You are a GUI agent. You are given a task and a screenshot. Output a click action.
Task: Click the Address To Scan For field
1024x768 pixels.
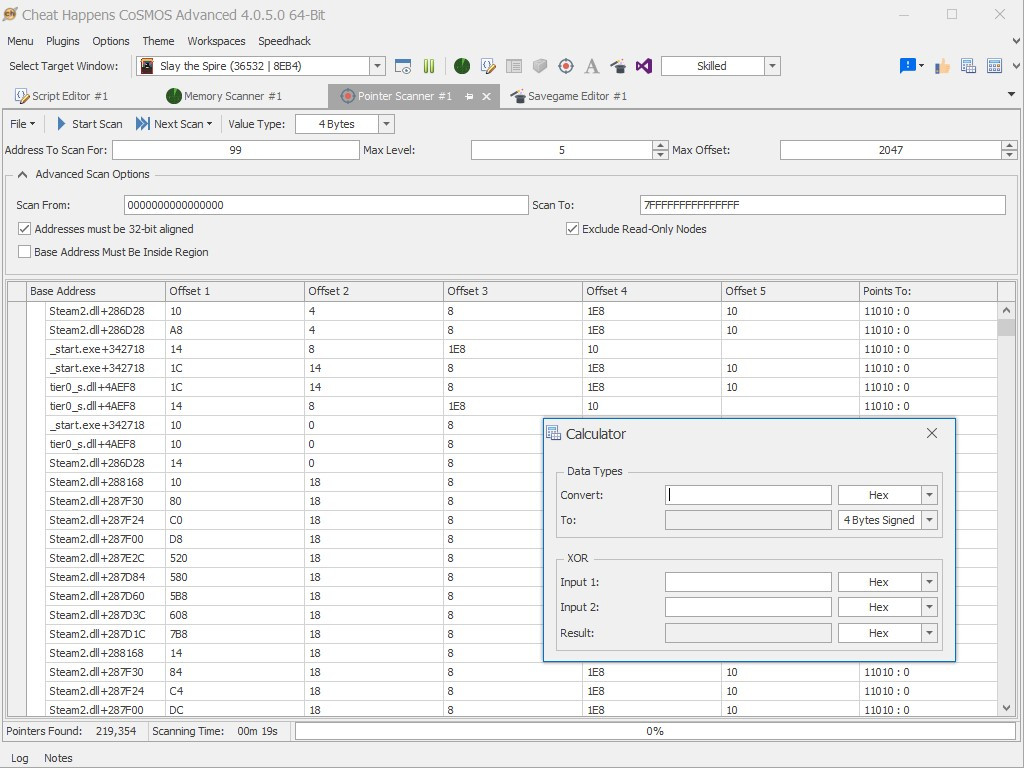(236, 150)
